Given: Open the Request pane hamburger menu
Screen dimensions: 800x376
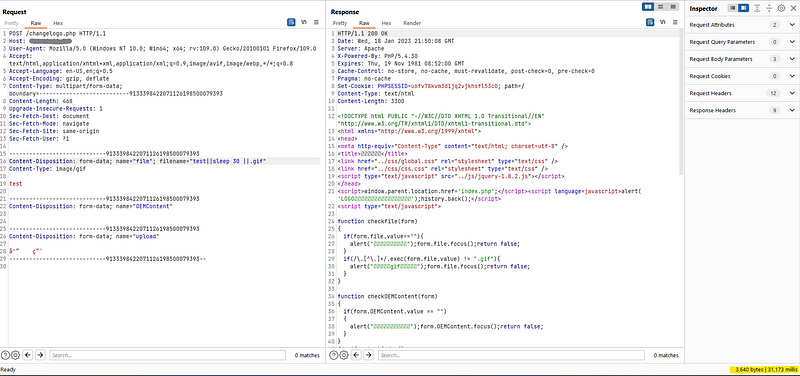Looking at the screenshot, I should tap(316, 22).
